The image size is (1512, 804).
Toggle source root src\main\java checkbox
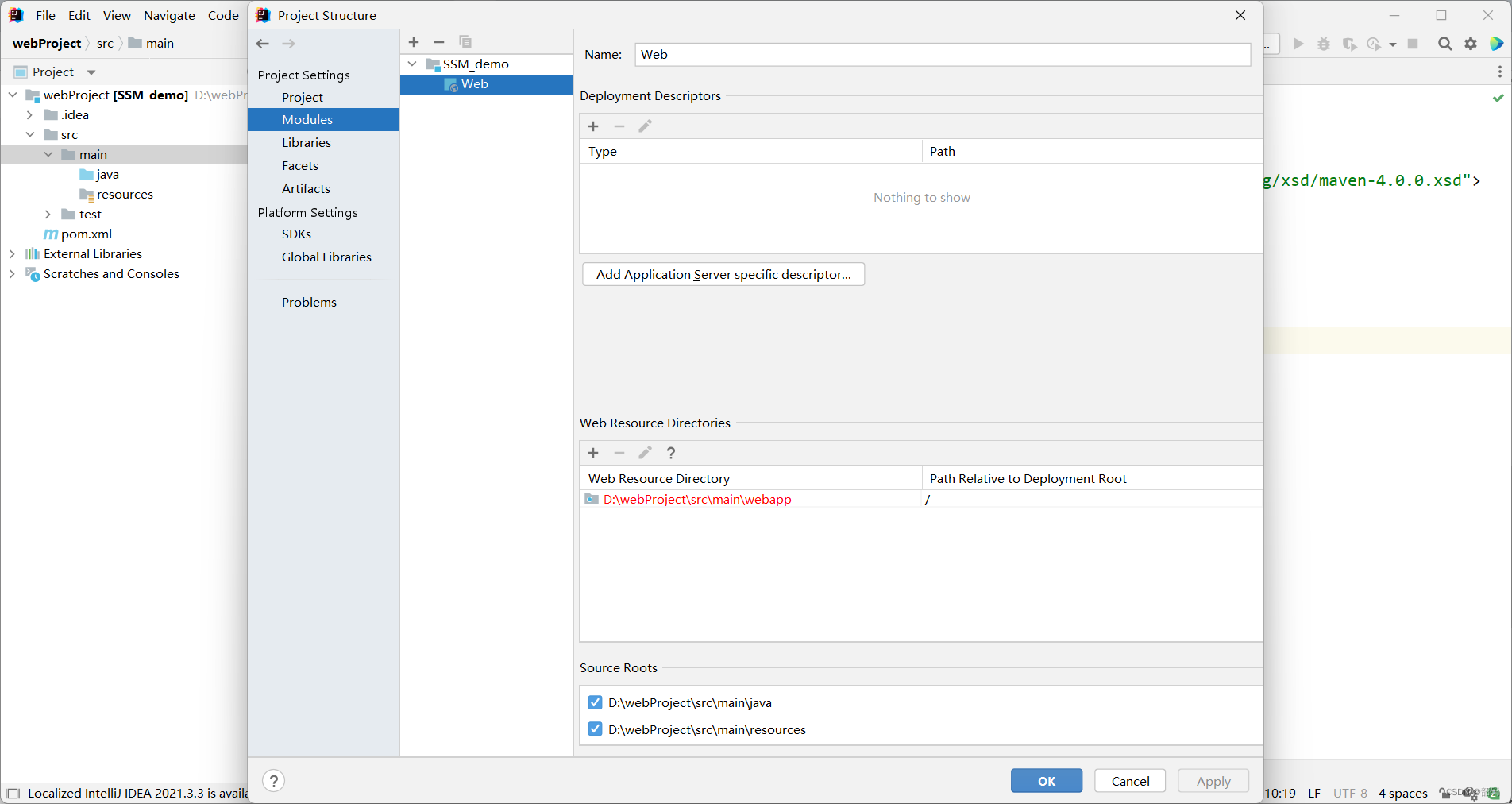click(595, 702)
